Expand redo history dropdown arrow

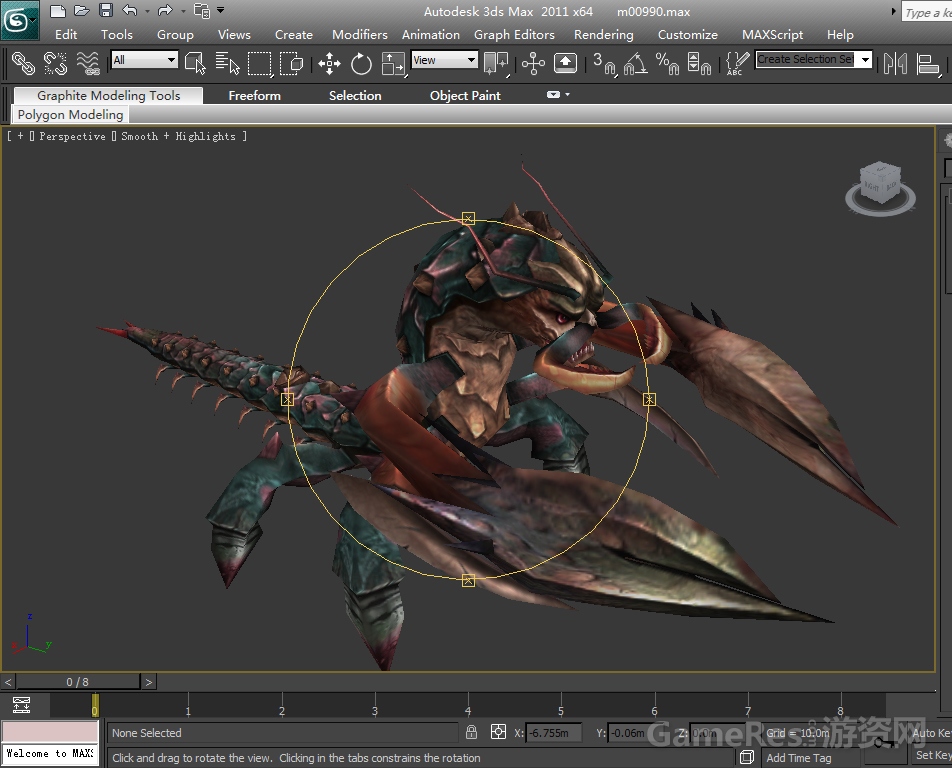tap(183, 11)
